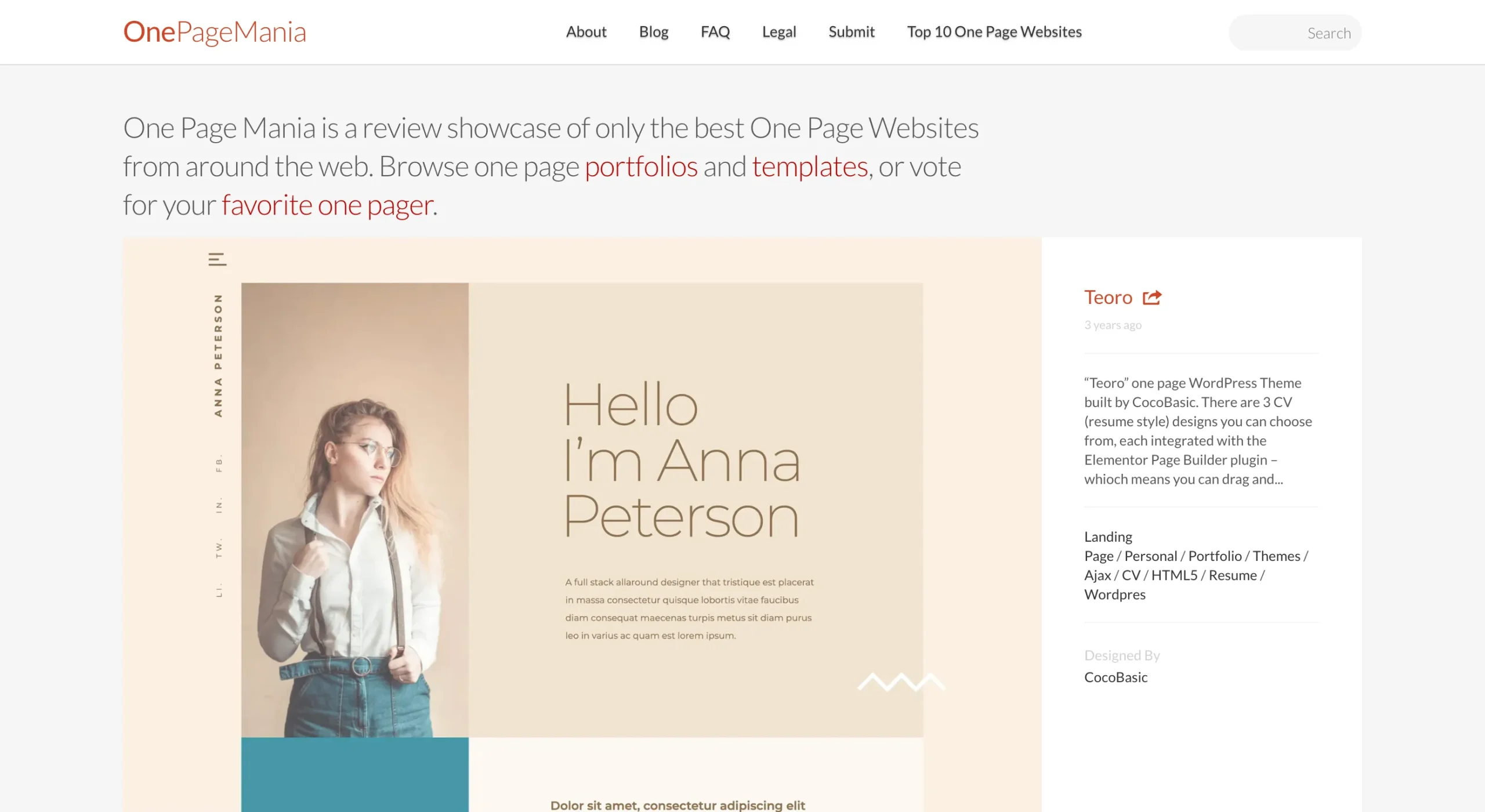Choose the Themes category tag

pos(1276,556)
